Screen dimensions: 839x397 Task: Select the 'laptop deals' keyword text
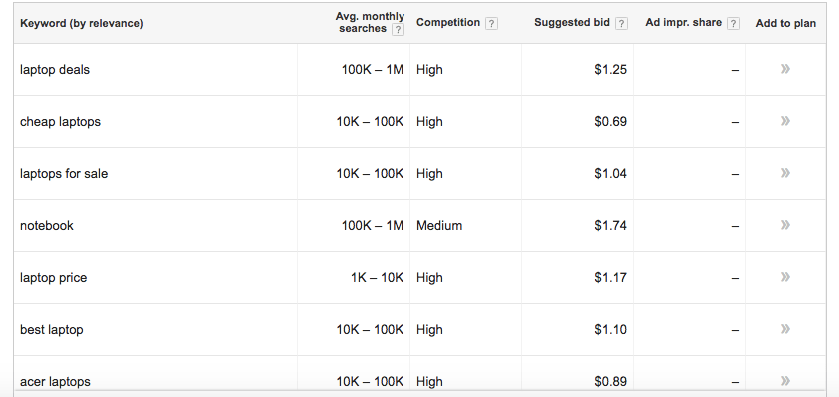55,70
